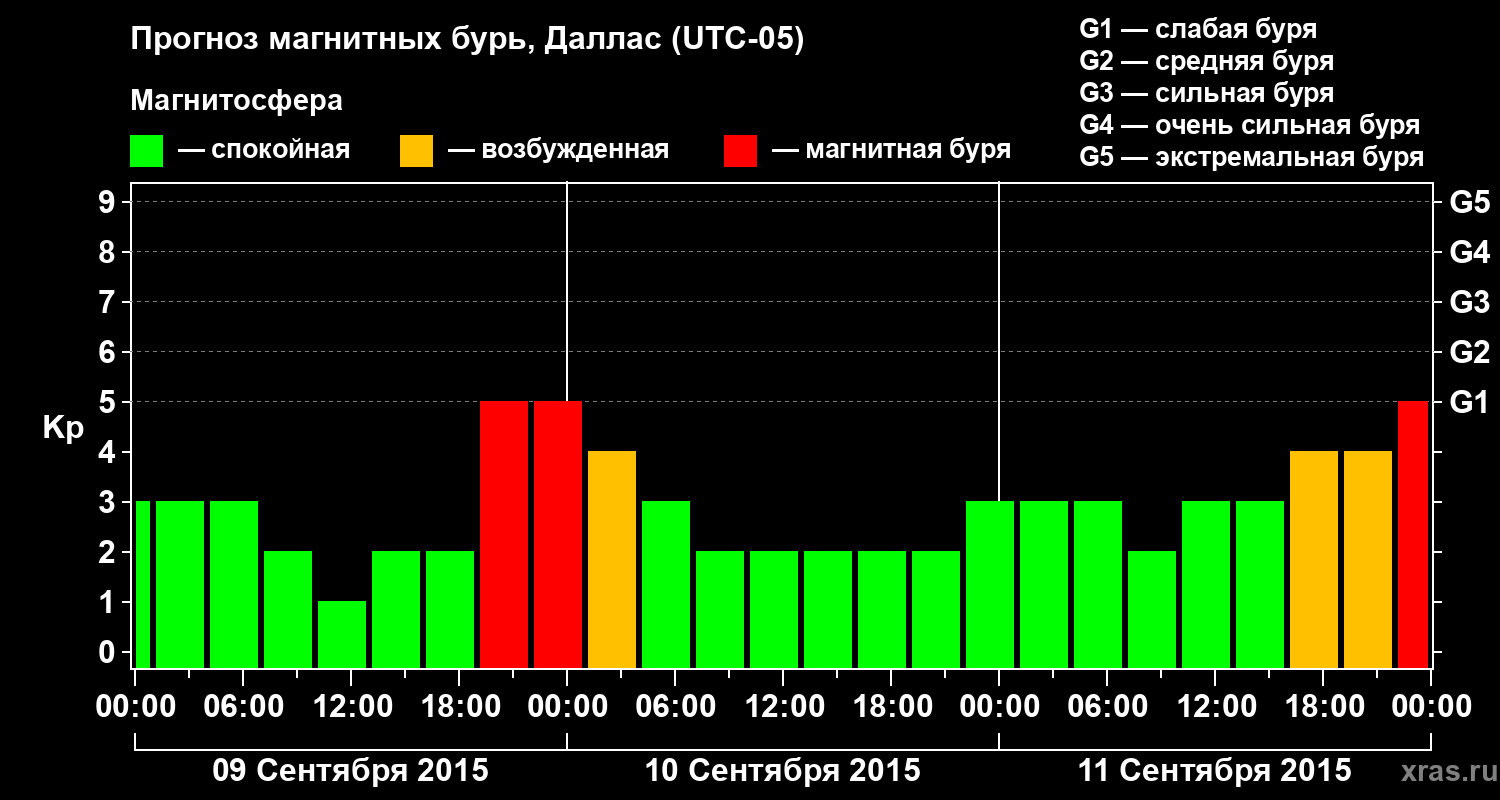Select the first red Kp 5 bar on 09 Сентября

pyautogui.click(x=504, y=534)
